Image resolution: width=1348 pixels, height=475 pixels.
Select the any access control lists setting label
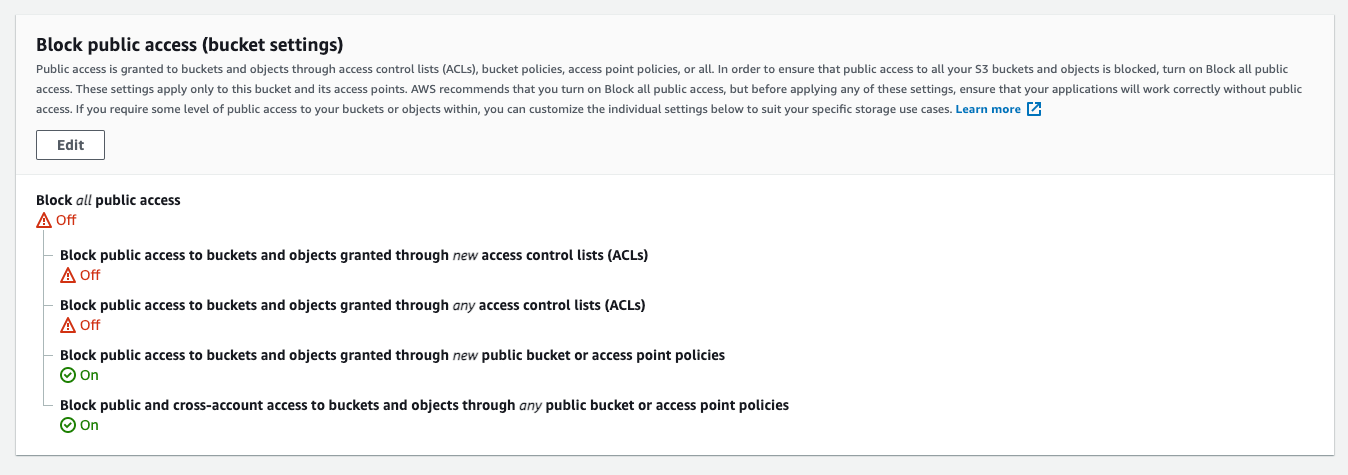click(352, 305)
